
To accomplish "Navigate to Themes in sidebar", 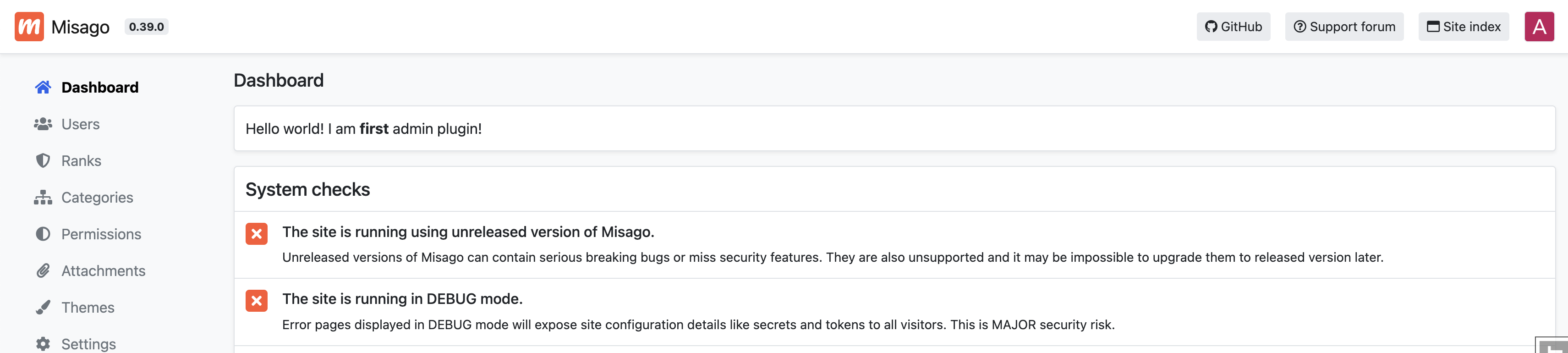I will (x=88, y=307).
